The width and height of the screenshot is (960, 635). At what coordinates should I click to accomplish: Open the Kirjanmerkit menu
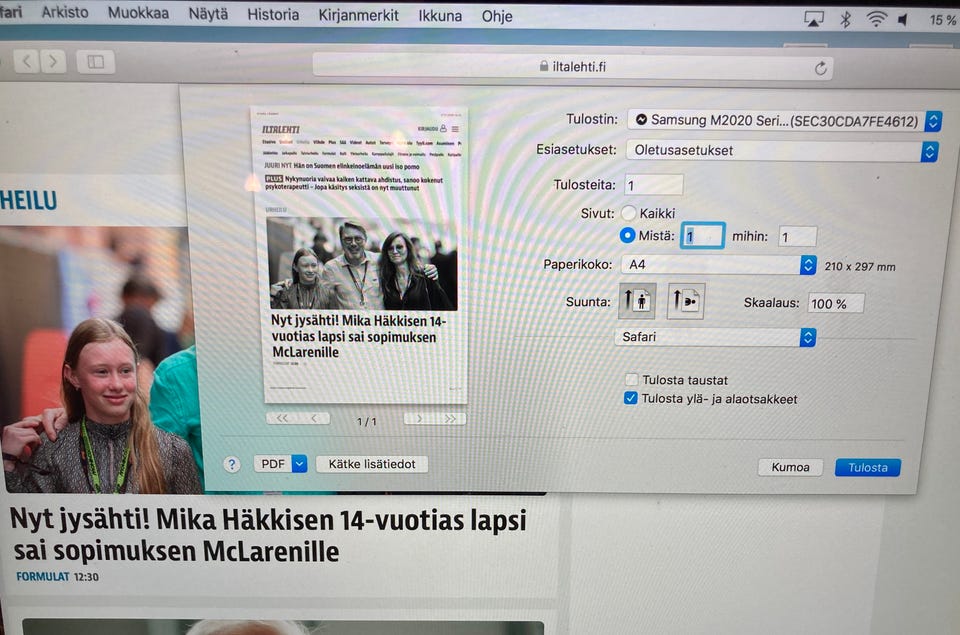[x=358, y=15]
